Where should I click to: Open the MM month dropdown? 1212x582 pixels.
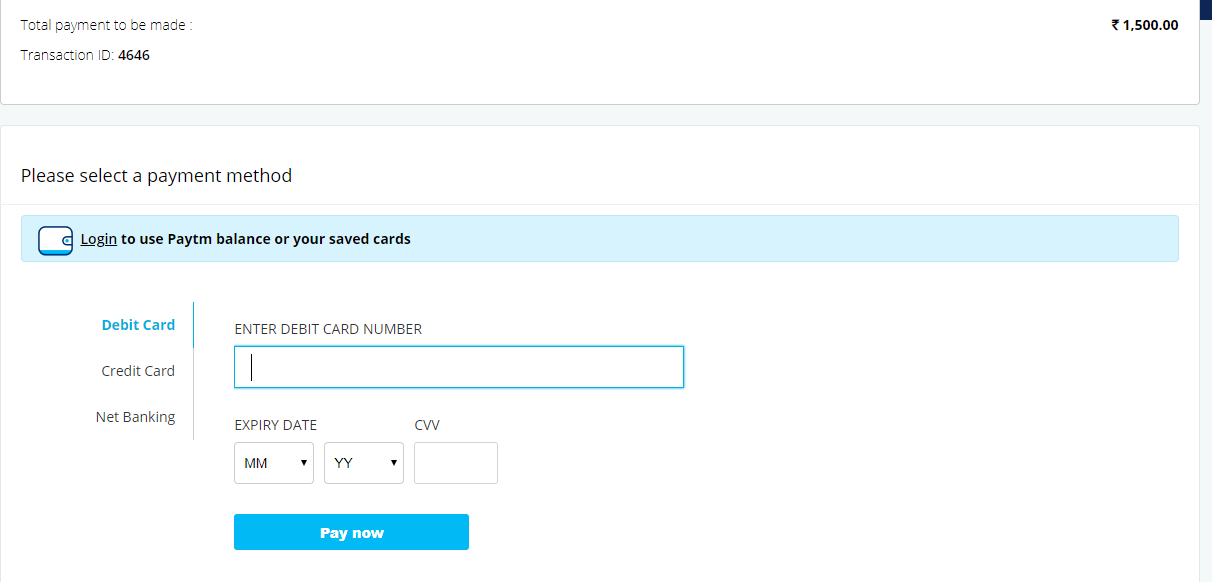[x=273, y=462]
